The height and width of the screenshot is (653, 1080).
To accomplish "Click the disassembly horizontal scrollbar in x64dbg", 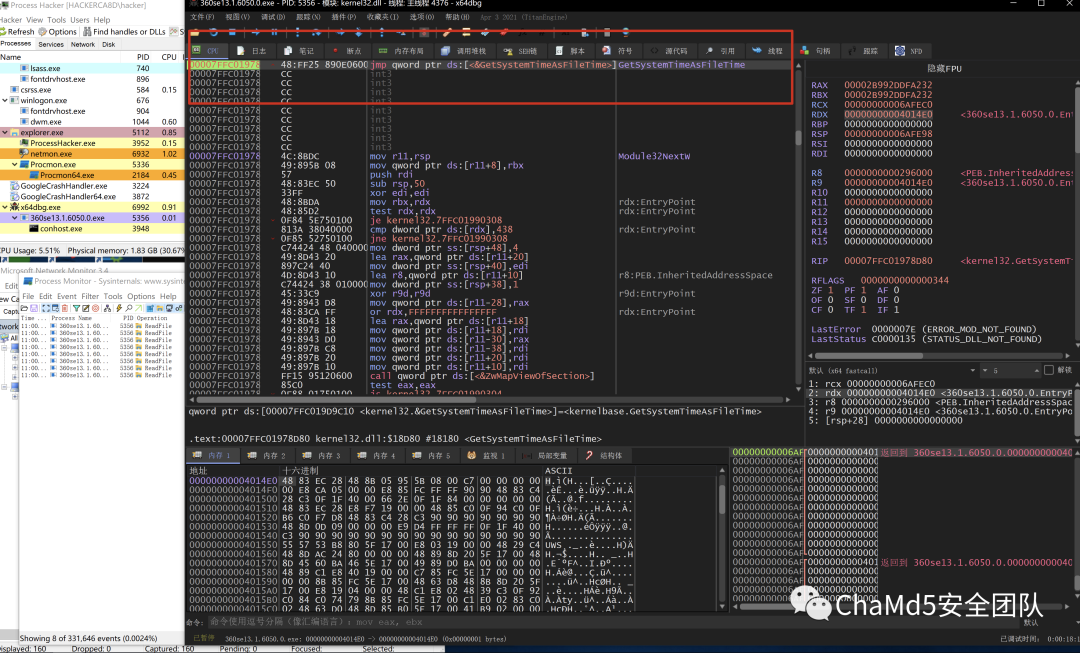I will (x=490, y=399).
